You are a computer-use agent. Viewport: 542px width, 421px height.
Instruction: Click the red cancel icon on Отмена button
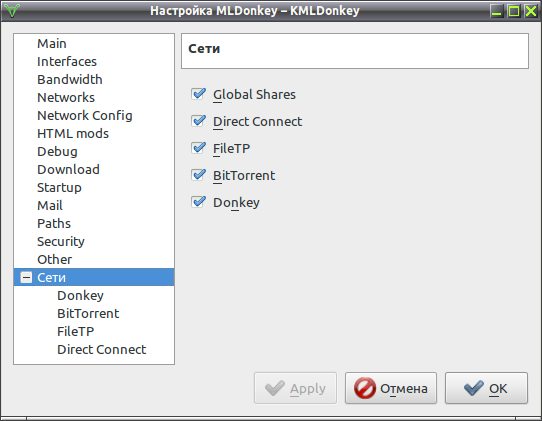tap(365, 388)
